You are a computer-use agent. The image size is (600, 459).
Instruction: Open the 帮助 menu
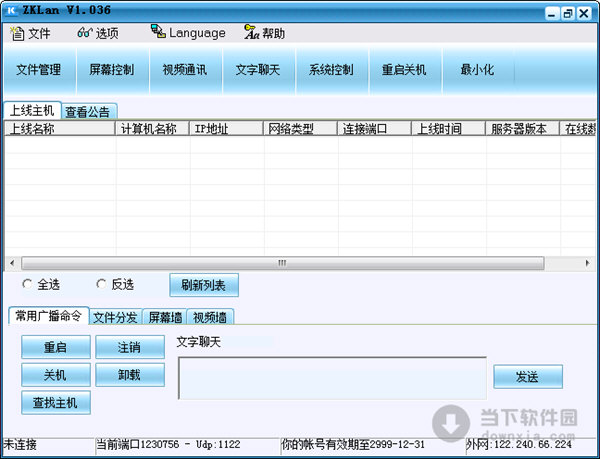(x=264, y=33)
